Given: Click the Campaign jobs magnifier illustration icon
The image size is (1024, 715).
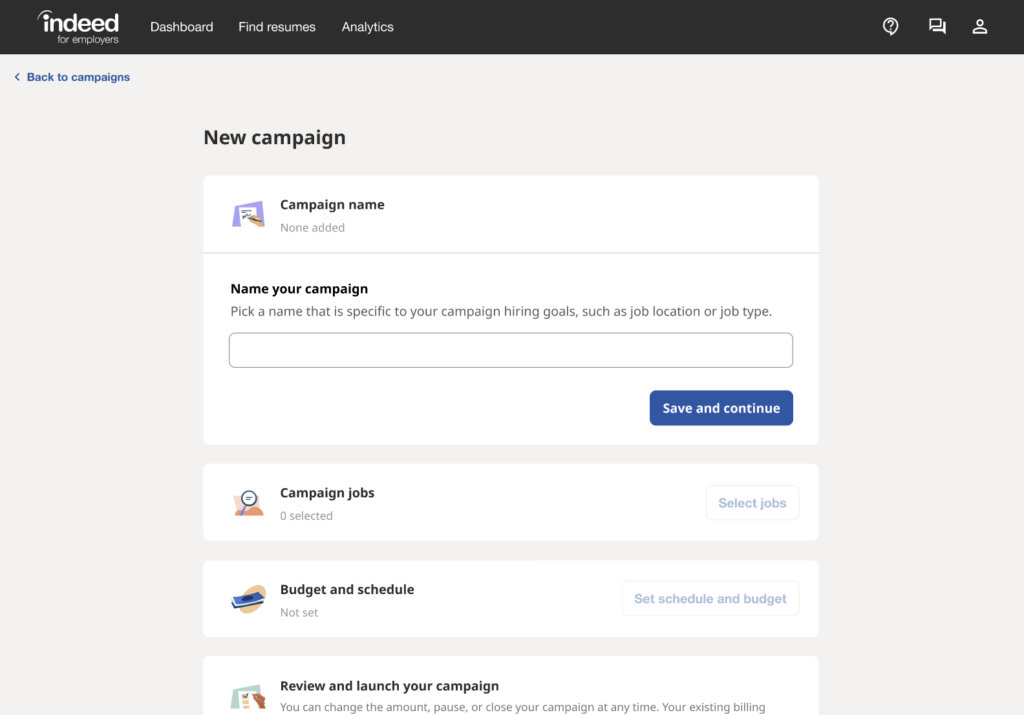Looking at the screenshot, I should point(248,502).
